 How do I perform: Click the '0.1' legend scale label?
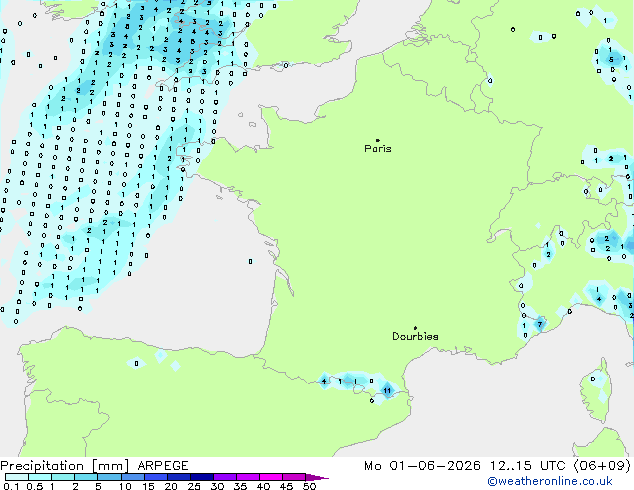pyautogui.click(x=11, y=486)
